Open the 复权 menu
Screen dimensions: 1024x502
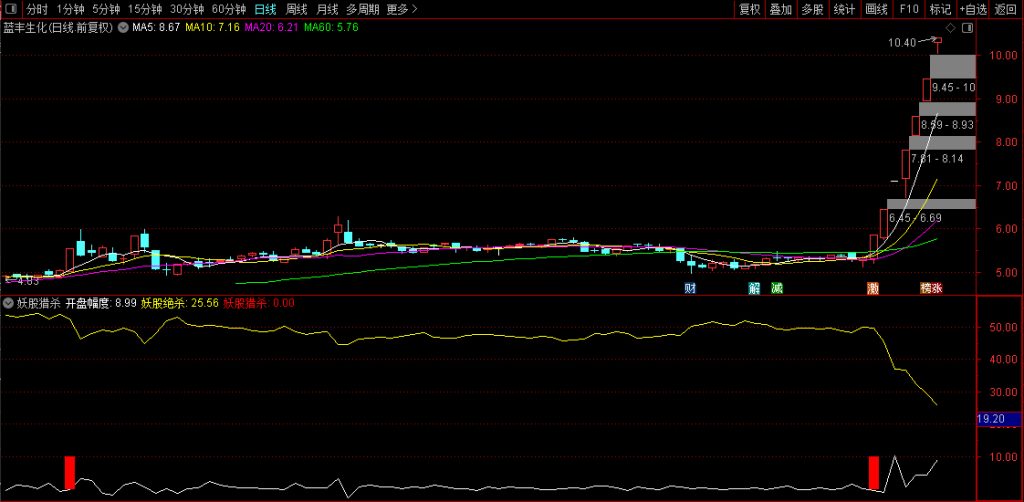click(x=749, y=9)
